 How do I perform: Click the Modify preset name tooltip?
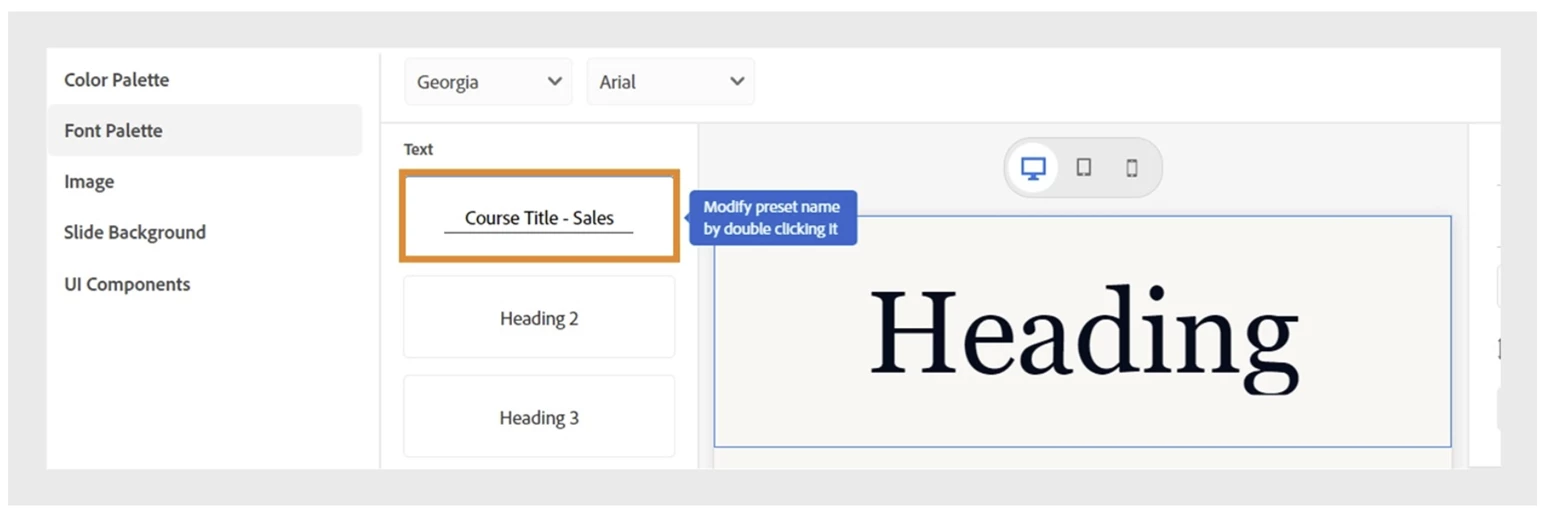click(773, 218)
